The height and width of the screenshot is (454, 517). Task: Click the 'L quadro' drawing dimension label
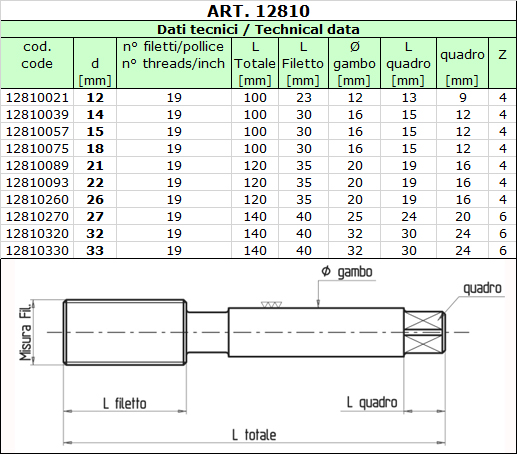[x=372, y=402]
